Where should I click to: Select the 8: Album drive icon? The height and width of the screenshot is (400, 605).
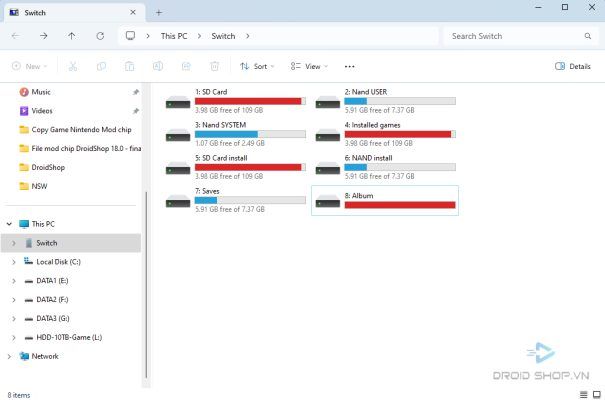click(328, 202)
